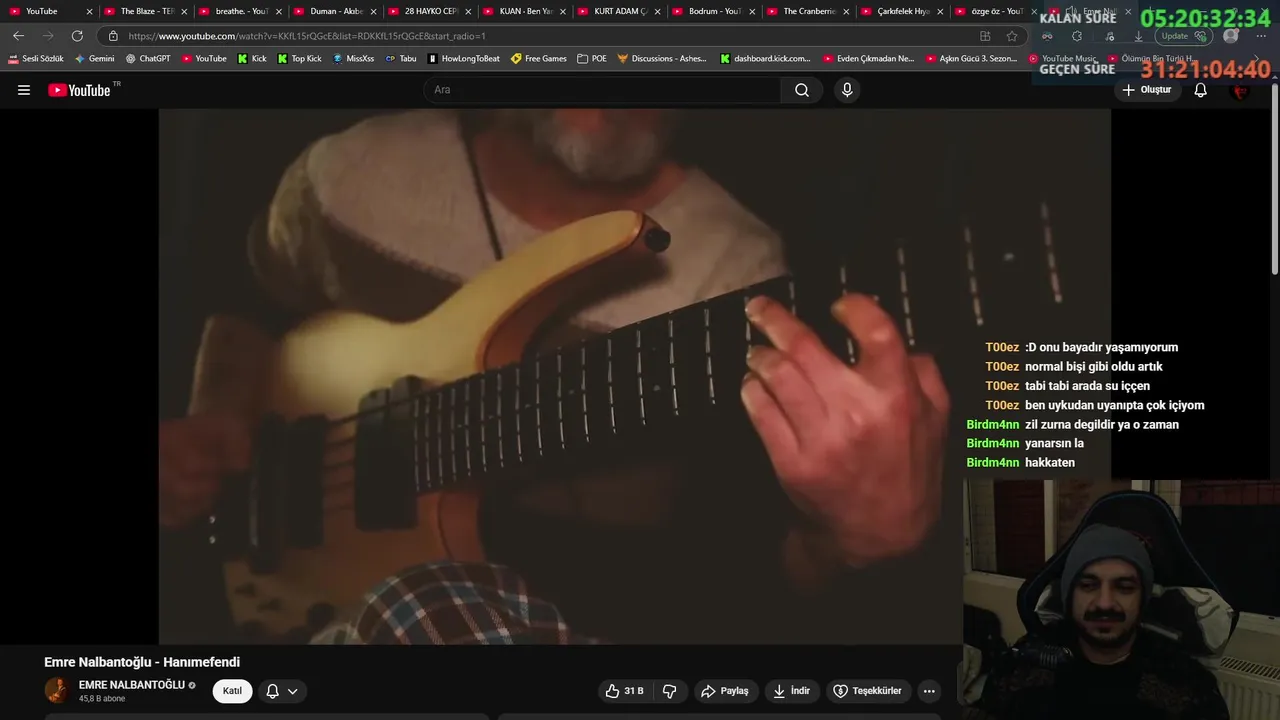Screen dimensions: 1280x720
Task: Click the search magnifier button
Action: [x=802, y=90]
